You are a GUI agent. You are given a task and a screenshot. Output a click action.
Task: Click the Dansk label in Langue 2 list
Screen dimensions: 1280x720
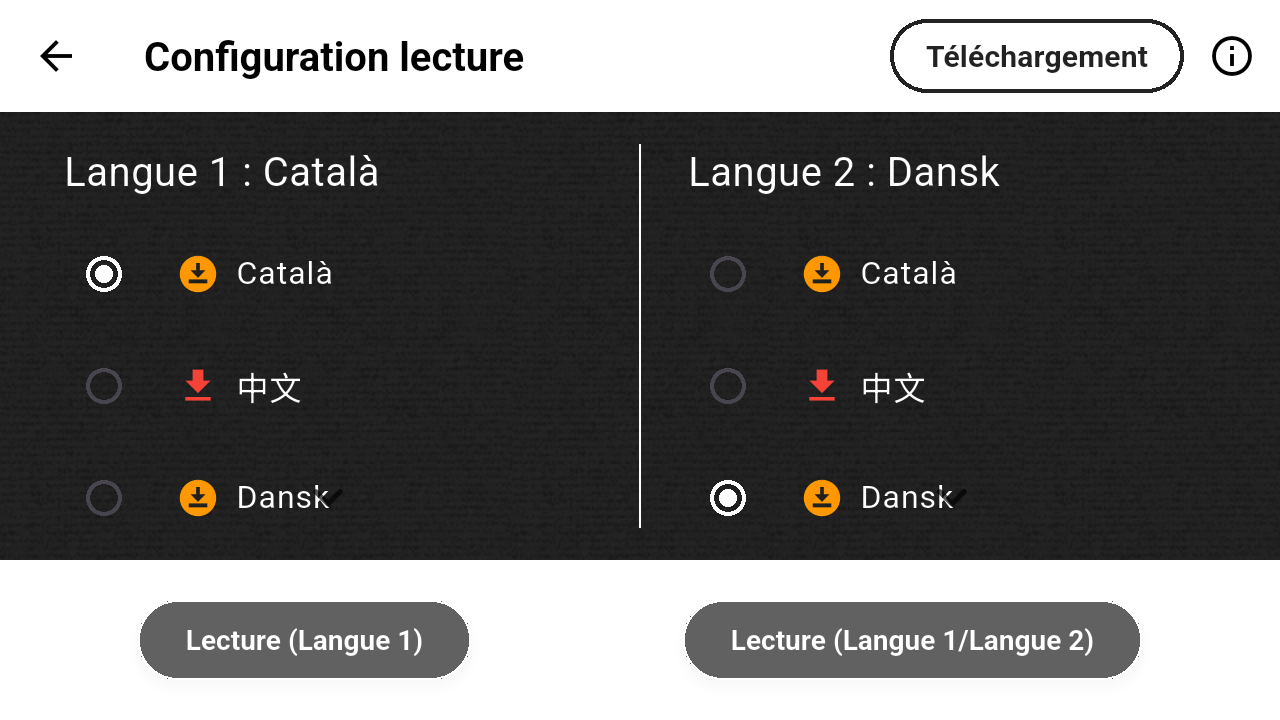[906, 498]
